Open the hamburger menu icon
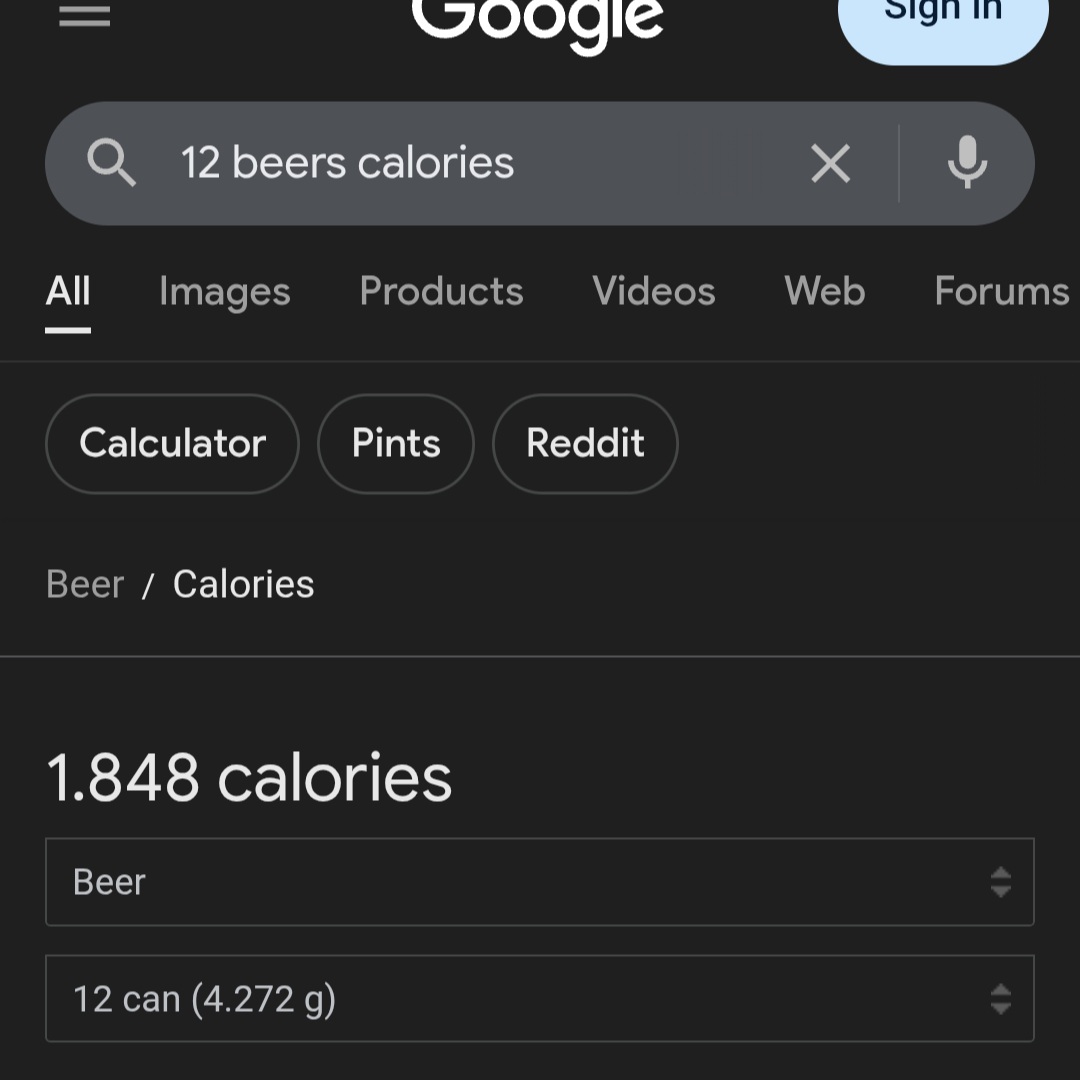 (84, 15)
